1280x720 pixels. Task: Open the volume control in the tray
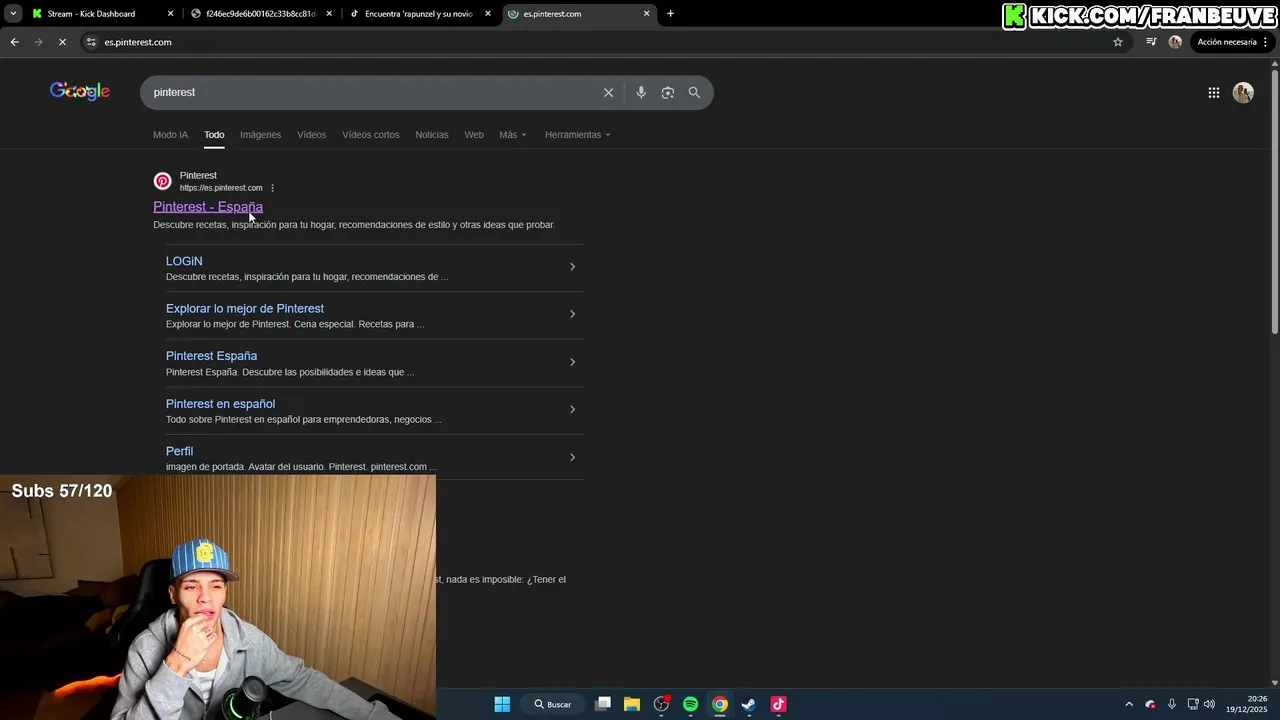click(1210, 704)
